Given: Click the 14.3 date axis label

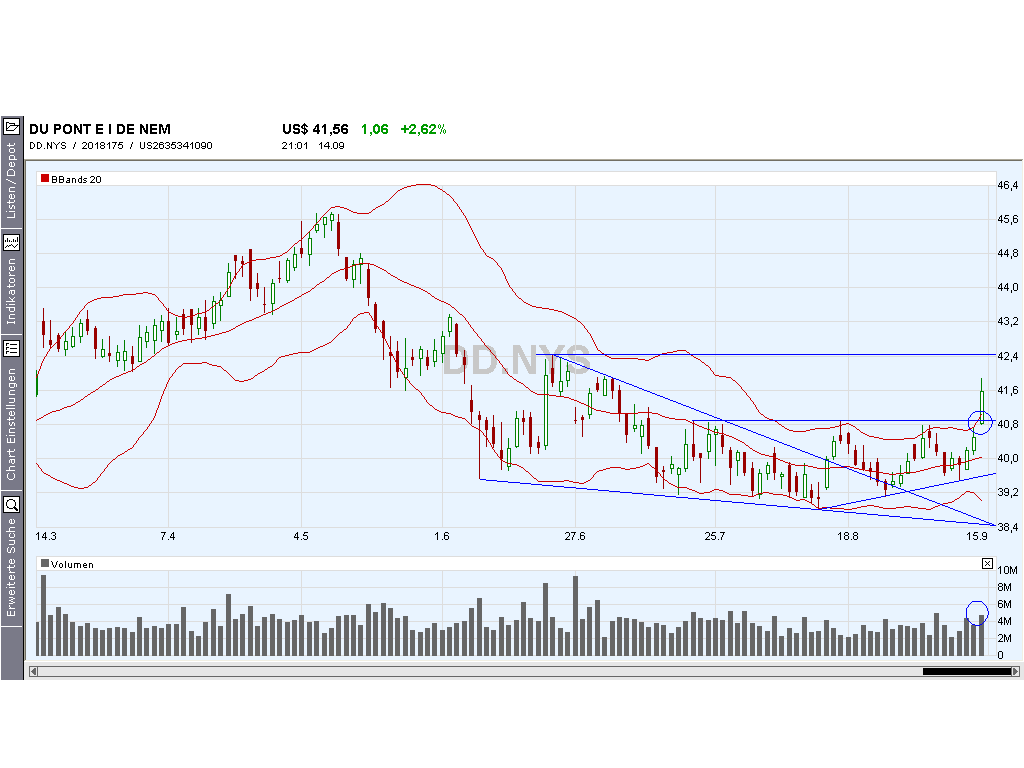Looking at the screenshot, I should point(46,536).
